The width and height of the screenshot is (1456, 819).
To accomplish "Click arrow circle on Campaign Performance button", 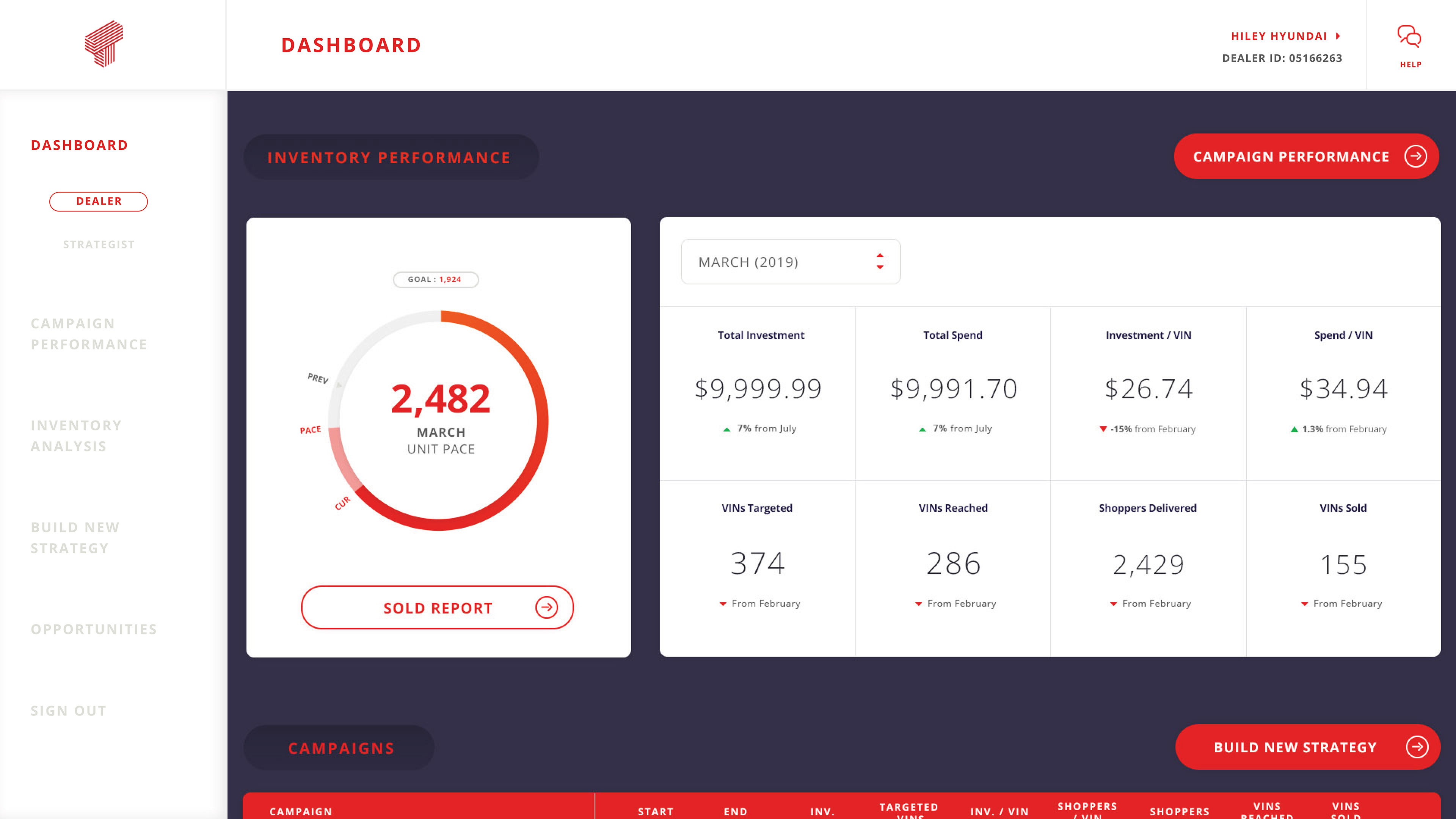I will (x=1415, y=157).
